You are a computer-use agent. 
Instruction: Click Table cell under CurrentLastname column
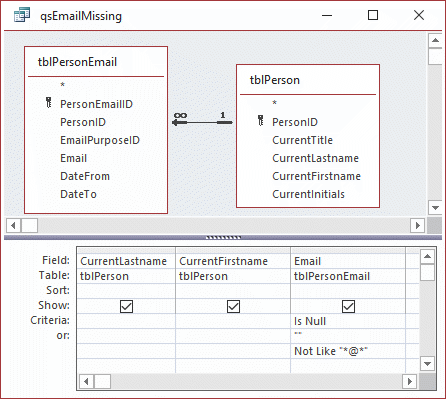(126, 276)
